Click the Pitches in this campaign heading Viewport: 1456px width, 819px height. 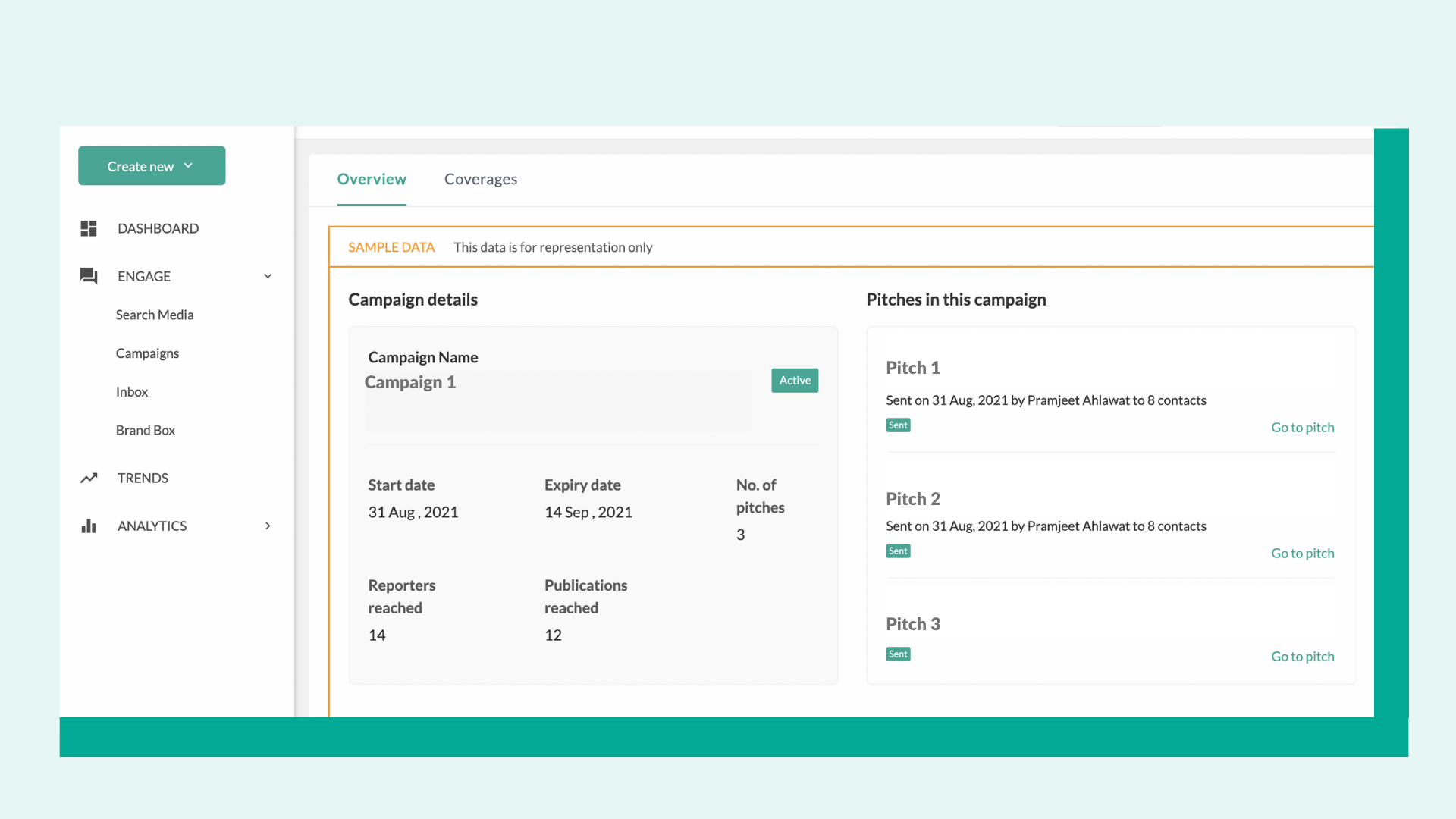pyautogui.click(x=956, y=300)
